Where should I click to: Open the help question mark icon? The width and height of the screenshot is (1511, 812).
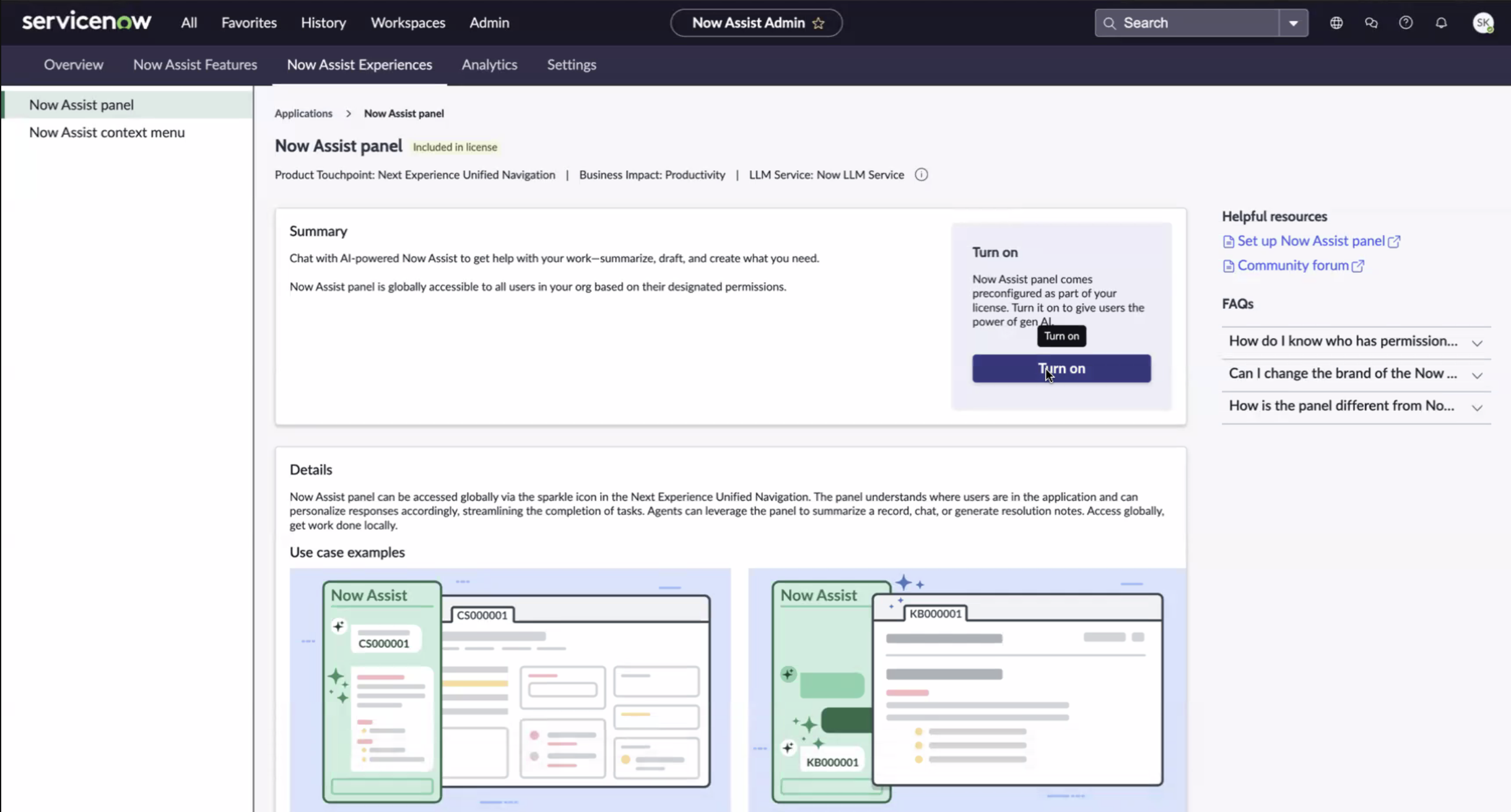coord(1406,23)
